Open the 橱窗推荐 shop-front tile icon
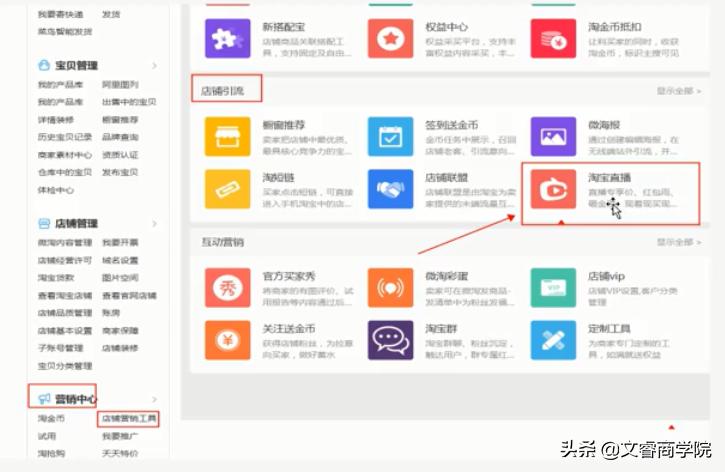 pos(227,136)
